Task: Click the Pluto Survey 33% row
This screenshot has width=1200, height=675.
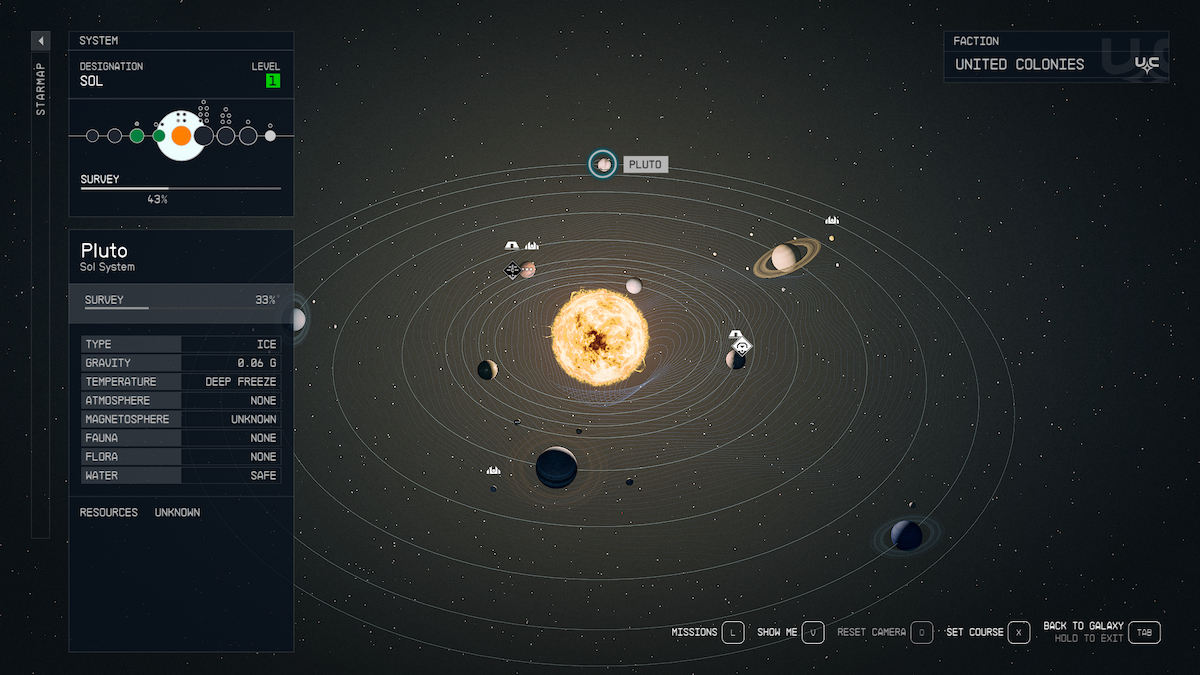Action: point(181,301)
